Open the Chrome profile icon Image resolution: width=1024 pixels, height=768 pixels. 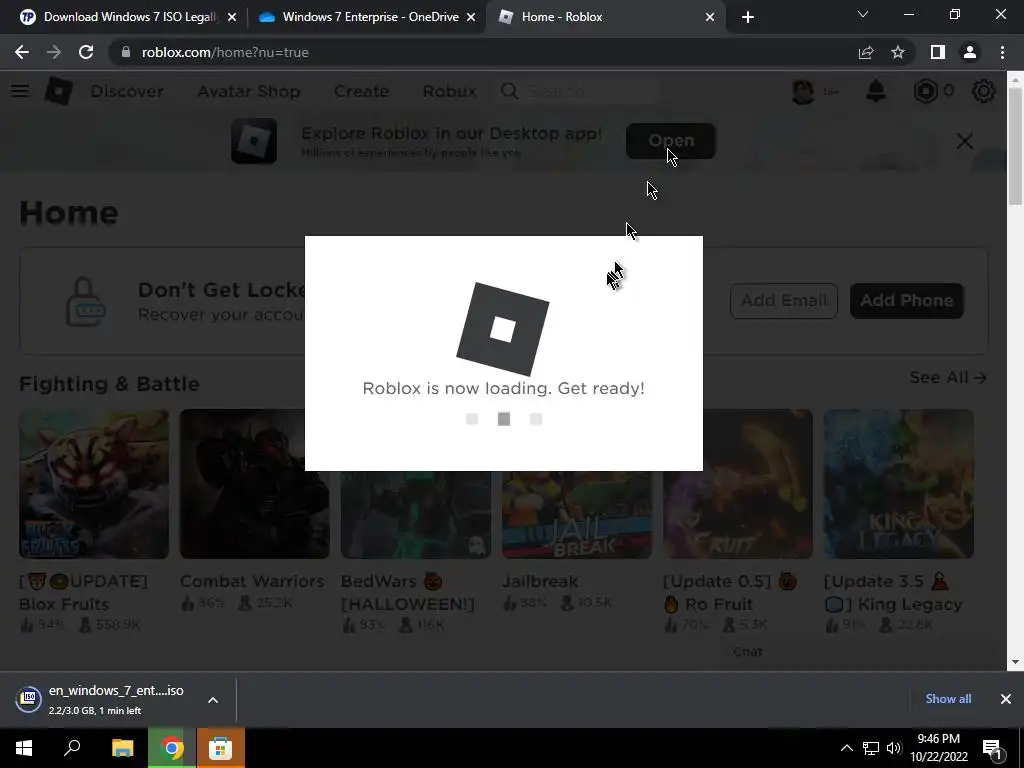point(970,52)
